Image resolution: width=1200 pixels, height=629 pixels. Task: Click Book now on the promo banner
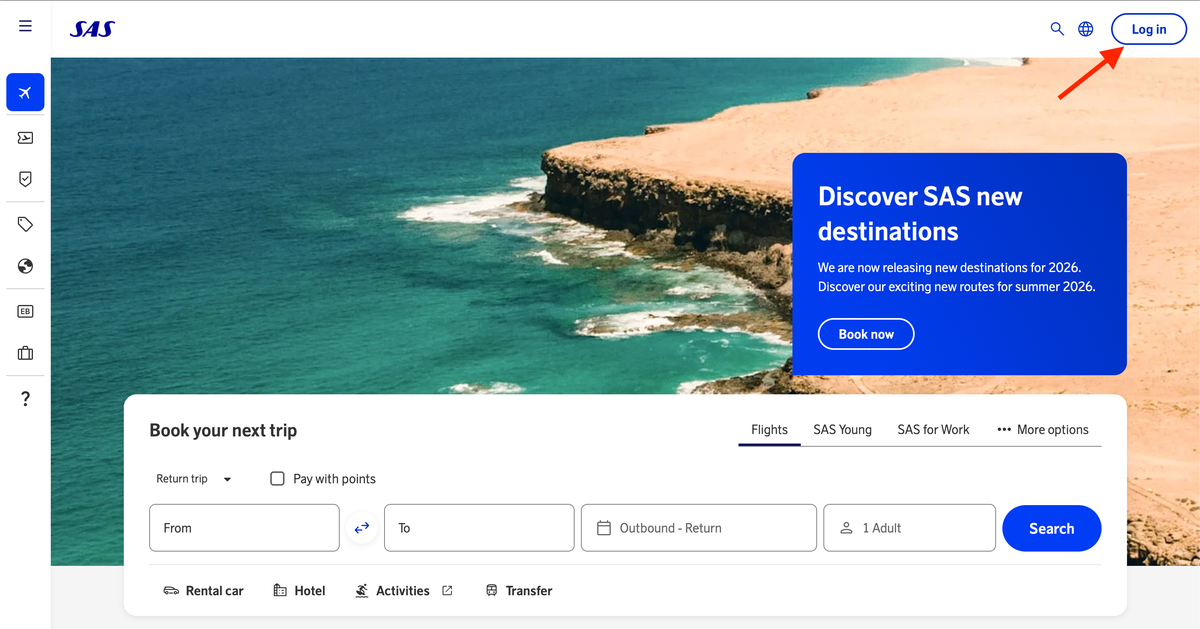click(866, 334)
